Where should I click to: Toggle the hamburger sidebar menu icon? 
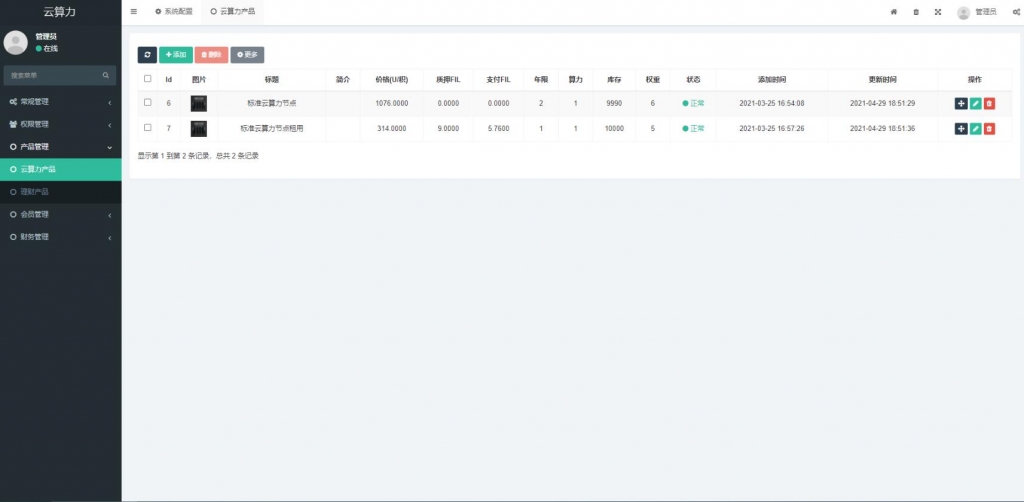click(x=134, y=12)
